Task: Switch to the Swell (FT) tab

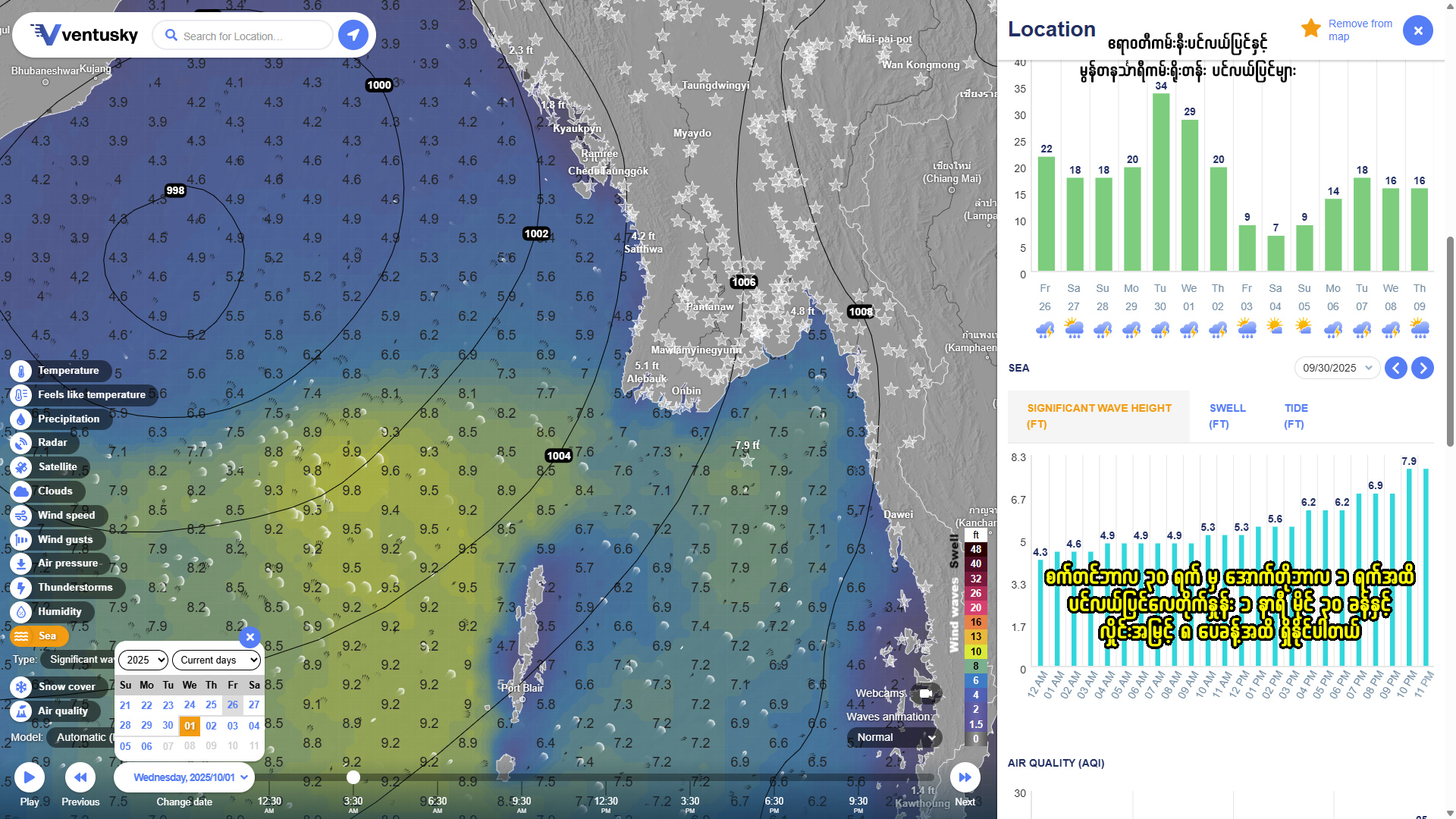Action: [1227, 416]
